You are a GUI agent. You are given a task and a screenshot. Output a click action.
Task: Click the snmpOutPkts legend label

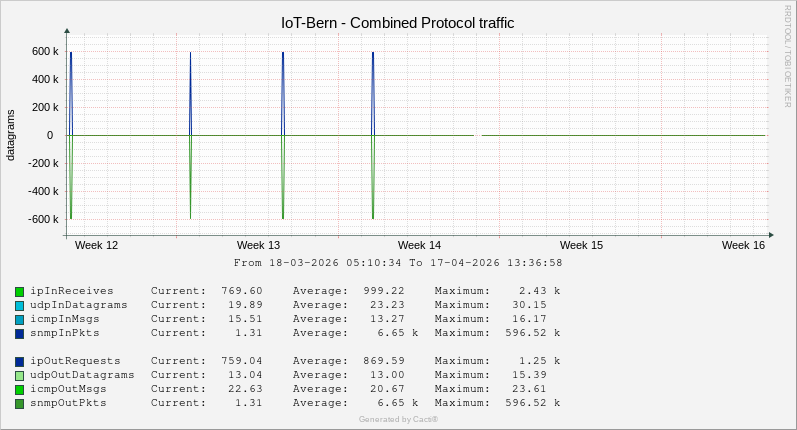click(x=68, y=403)
